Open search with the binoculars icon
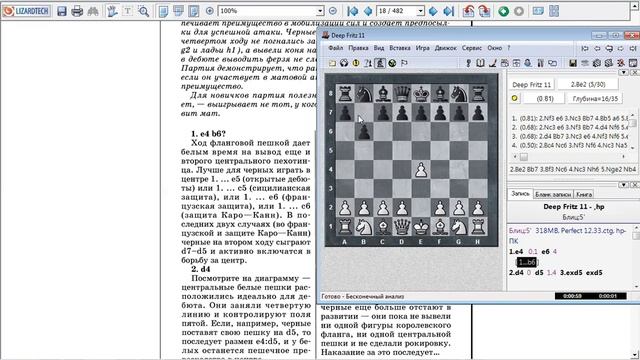This screenshot has width=640, height=360. 93,11
